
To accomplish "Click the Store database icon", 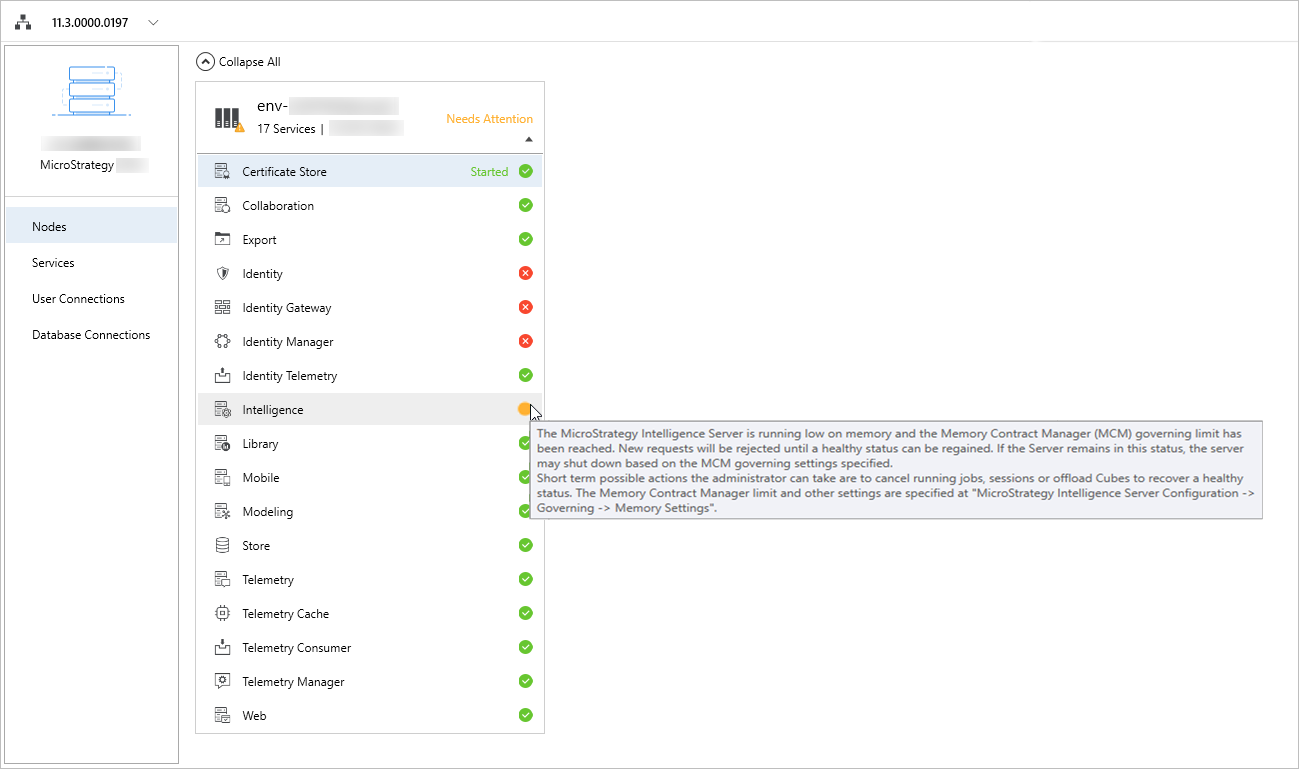I will coord(223,546).
